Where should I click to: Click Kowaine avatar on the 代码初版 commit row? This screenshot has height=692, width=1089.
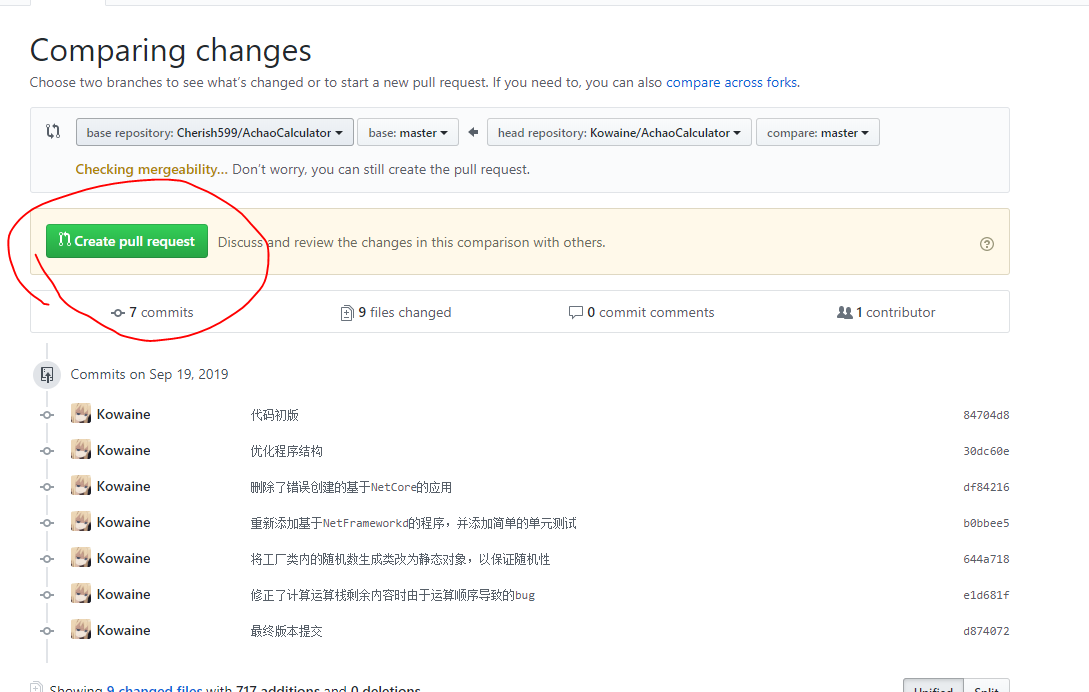pyautogui.click(x=81, y=413)
